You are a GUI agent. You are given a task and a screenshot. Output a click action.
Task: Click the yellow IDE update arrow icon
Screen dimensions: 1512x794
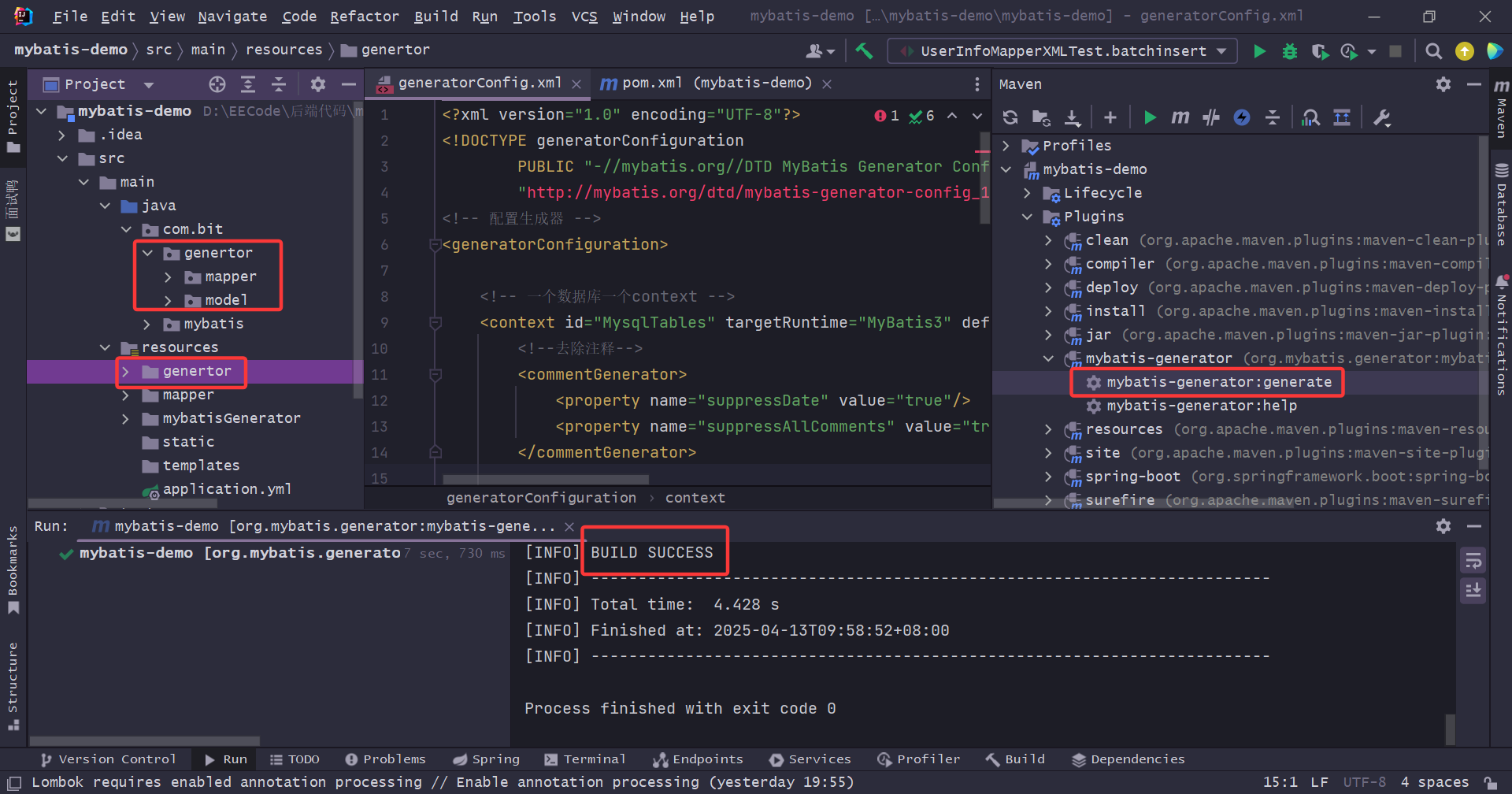1465,51
